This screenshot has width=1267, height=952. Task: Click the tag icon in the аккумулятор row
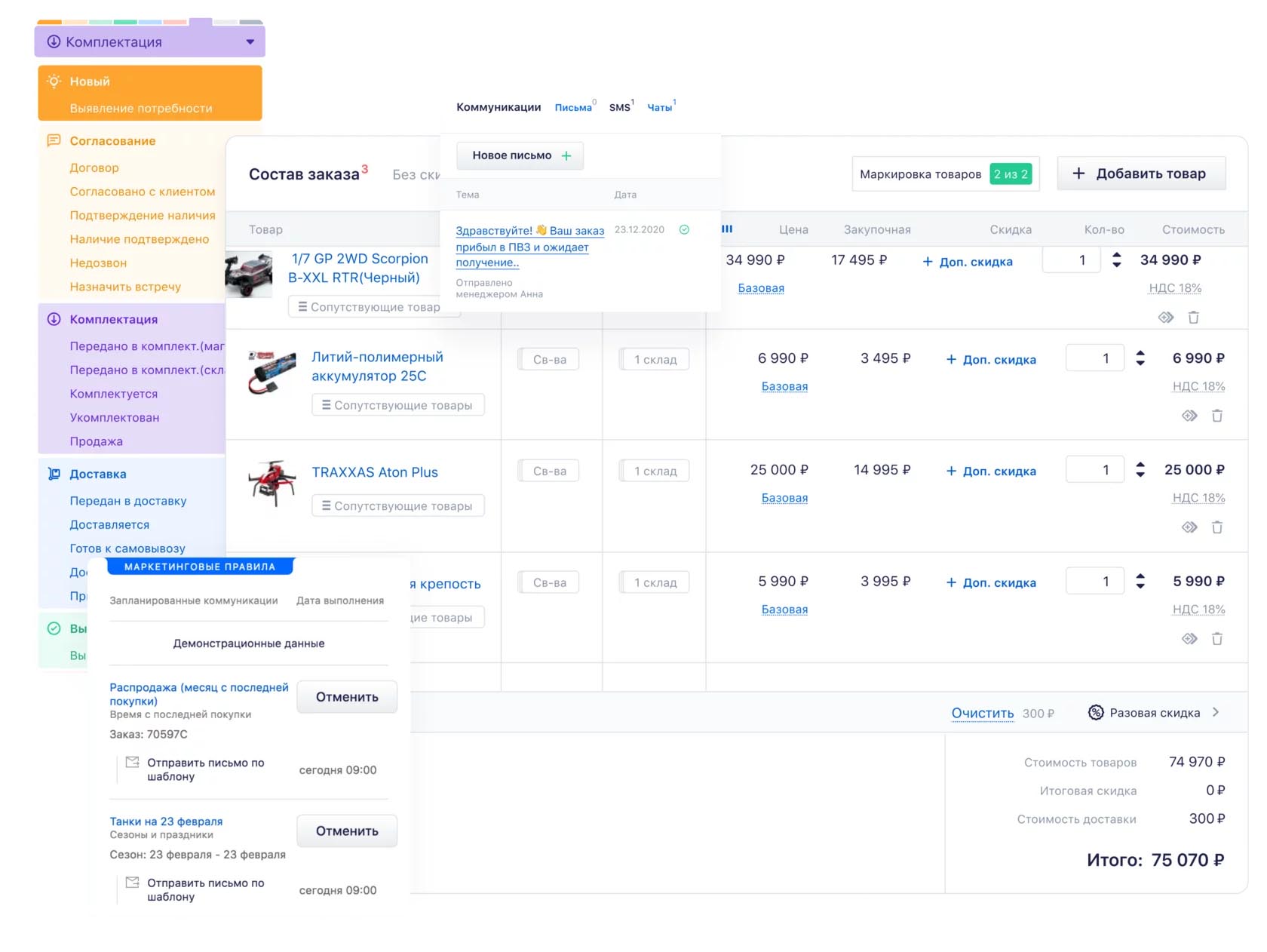[1189, 416]
